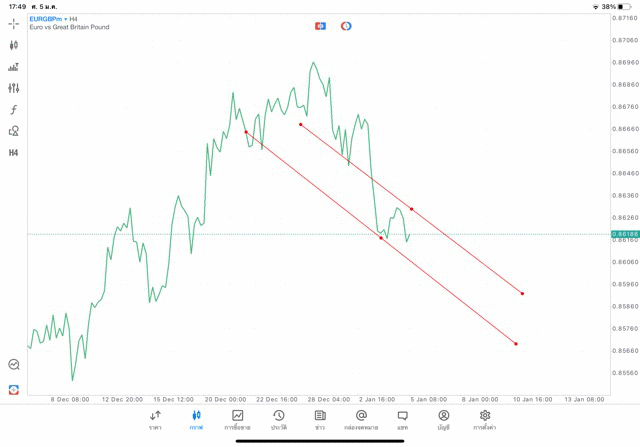Open the chart type candlestick icon
This screenshot has width=640, height=447.
click(14, 45)
